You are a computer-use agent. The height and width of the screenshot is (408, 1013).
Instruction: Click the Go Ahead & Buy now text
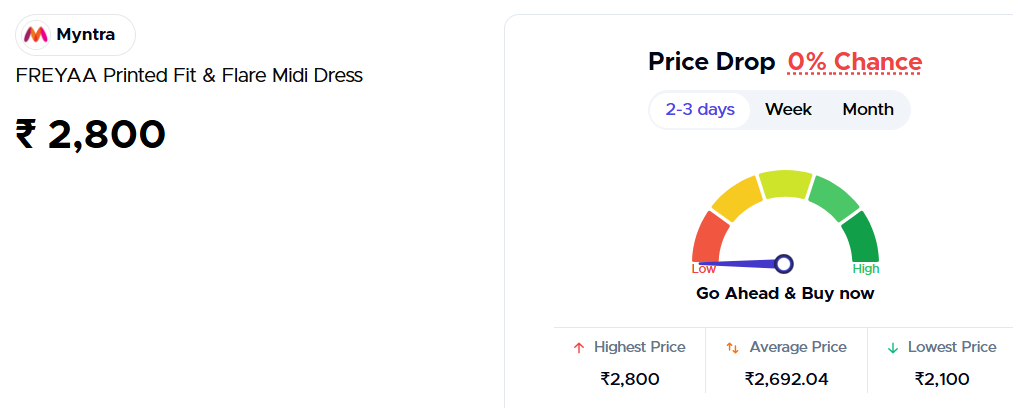[785, 294]
